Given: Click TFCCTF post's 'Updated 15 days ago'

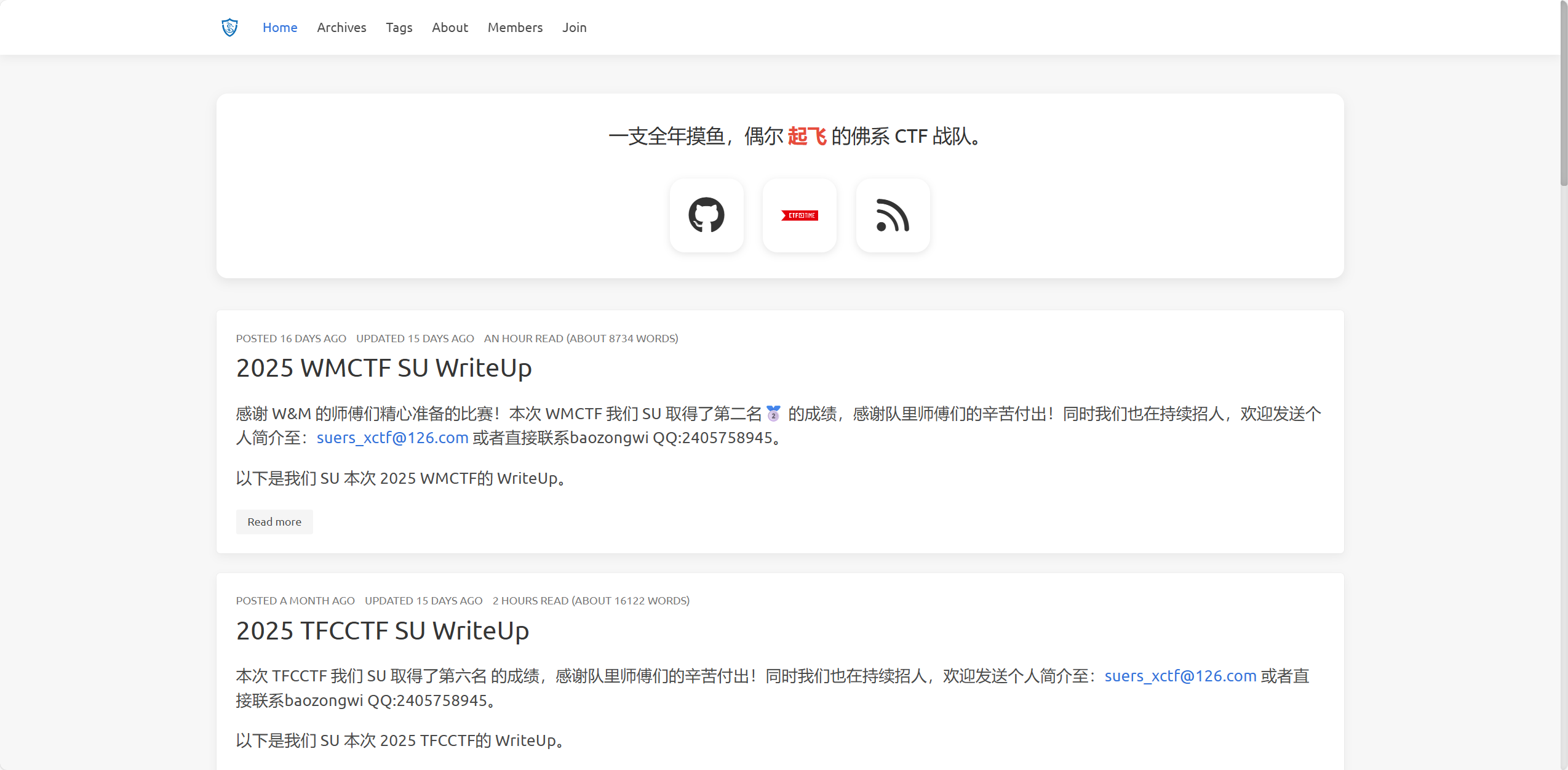Looking at the screenshot, I should click(x=423, y=601).
